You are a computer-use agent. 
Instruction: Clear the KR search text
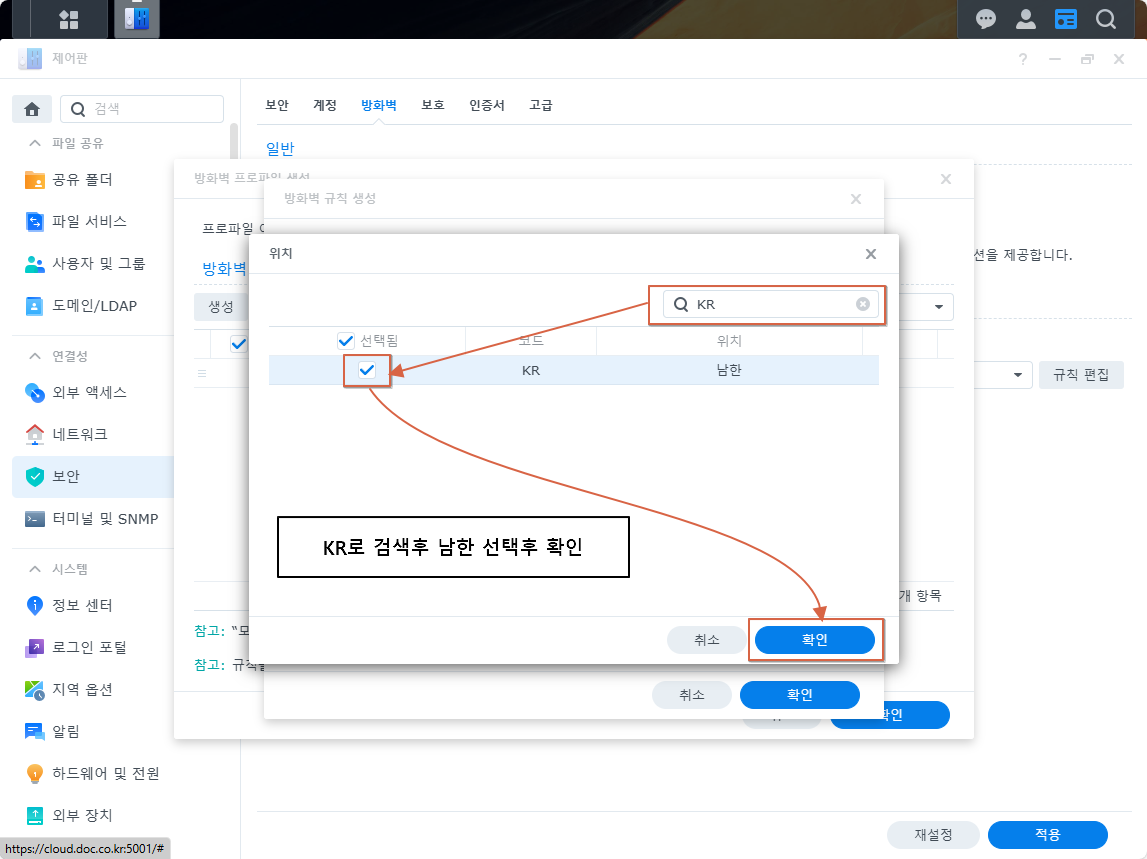862,304
